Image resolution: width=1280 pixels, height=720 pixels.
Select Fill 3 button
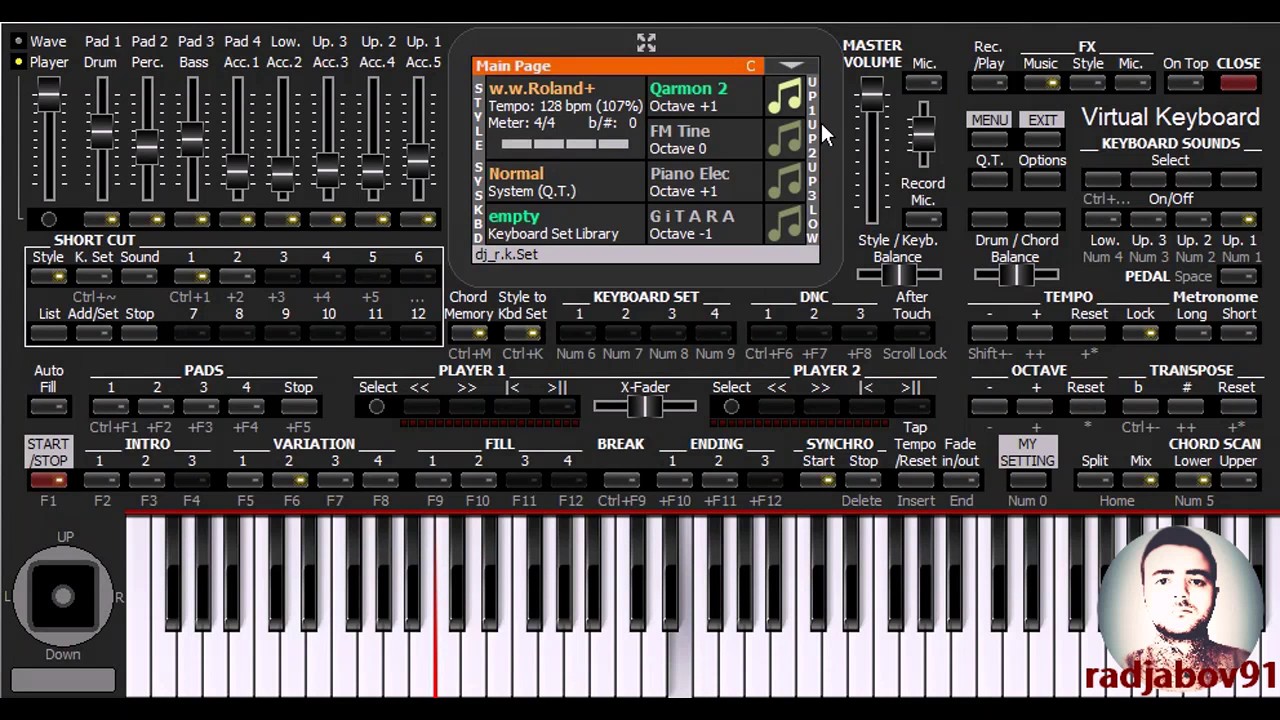(524, 481)
